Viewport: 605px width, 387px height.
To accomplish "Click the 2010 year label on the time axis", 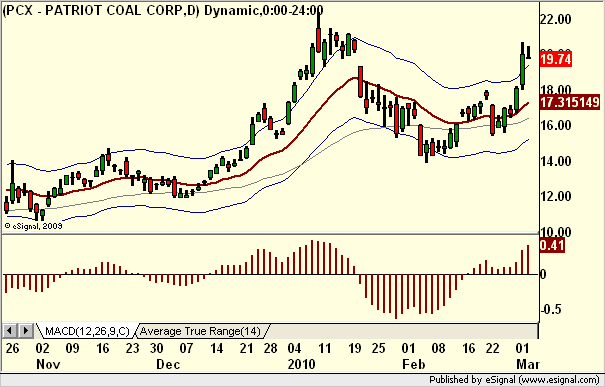I will tap(301, 364).
